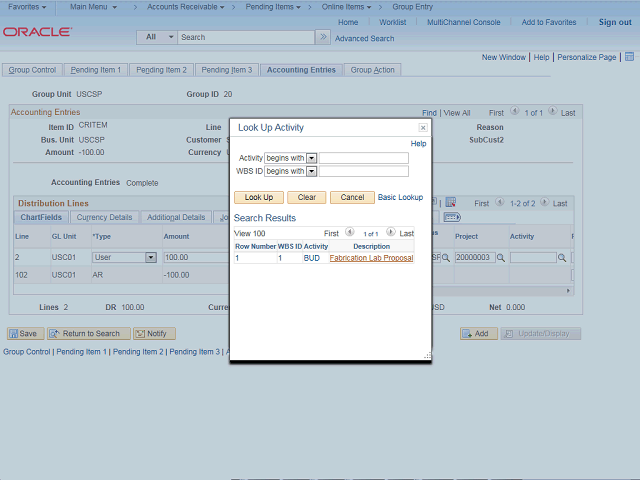Image resolution: width=640 pixels, height=480 pixels.
Task: Expand Online Items breadcrumb menu
Action: click(346, 7)
